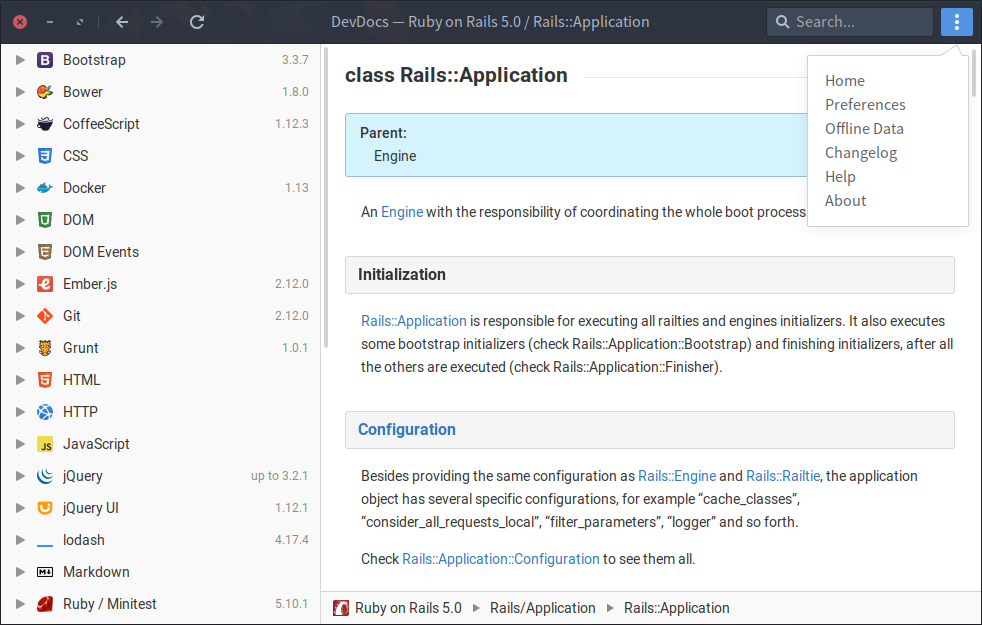Go back with the back arrow
Screen dimensions: 982x625
click(x=122, y=22)
